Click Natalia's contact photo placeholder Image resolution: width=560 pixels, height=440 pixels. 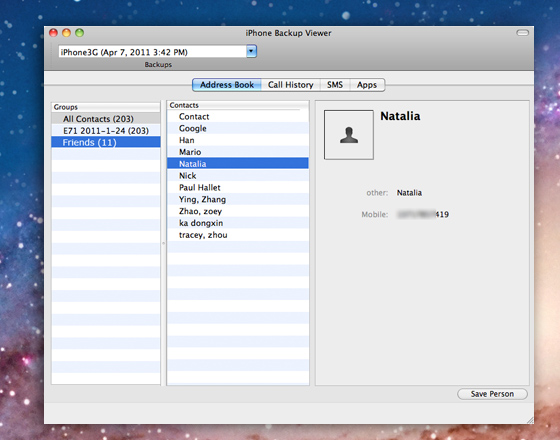coord(349,135)
